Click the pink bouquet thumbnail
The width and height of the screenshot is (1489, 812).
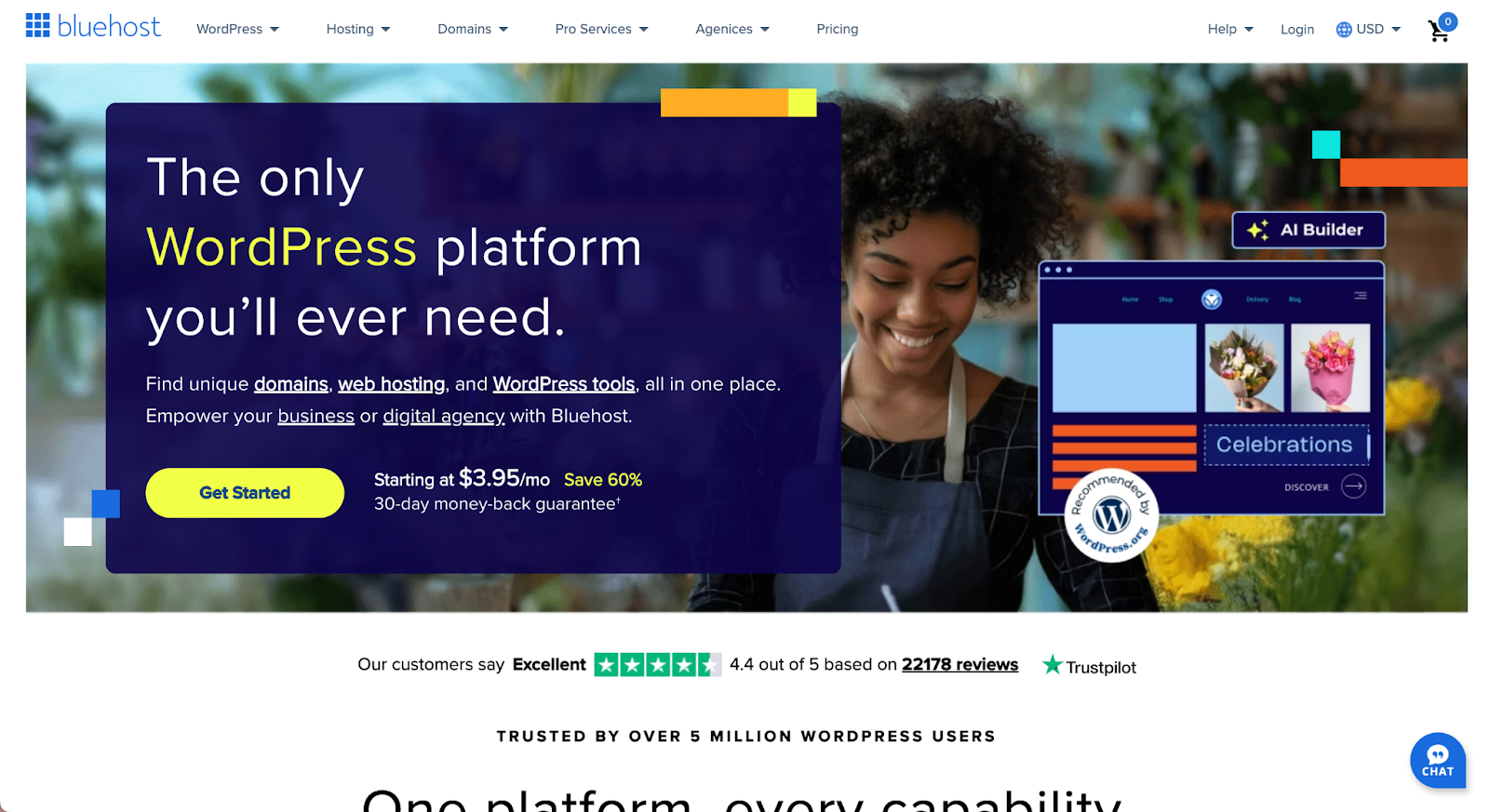[x=1331, y=367]
